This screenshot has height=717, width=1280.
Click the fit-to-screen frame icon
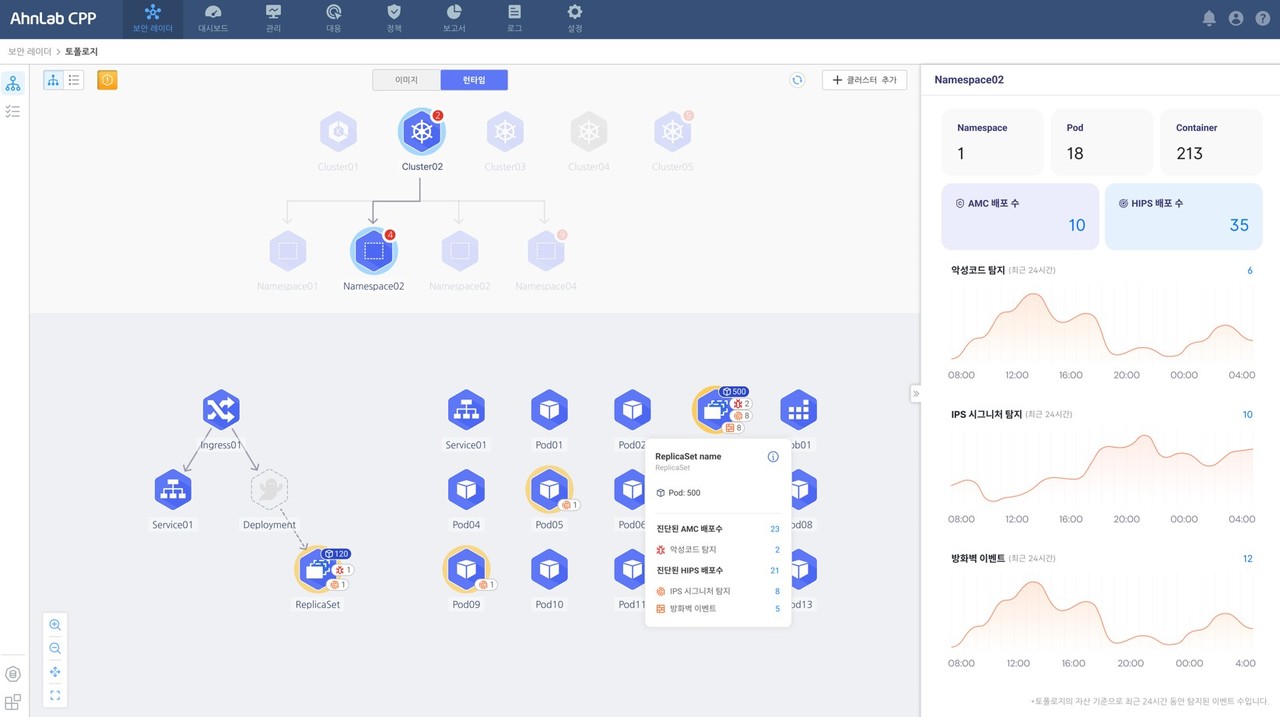coord(55,695)
